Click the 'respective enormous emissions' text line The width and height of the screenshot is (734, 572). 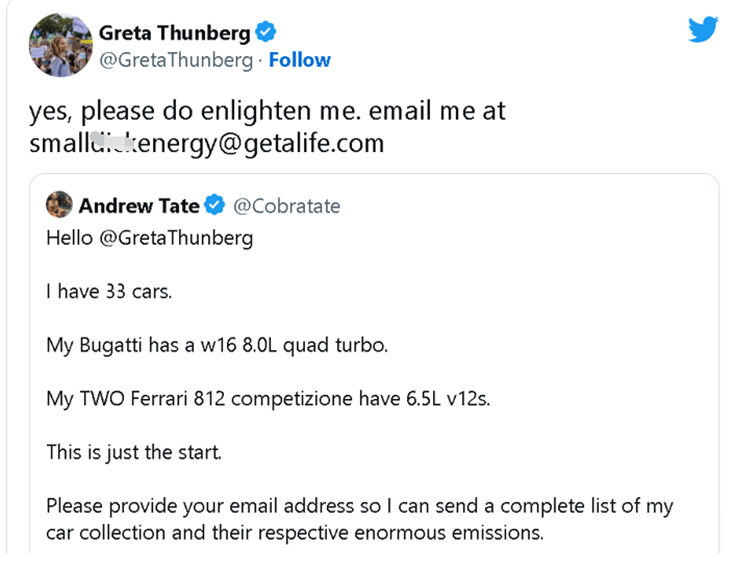295,533
